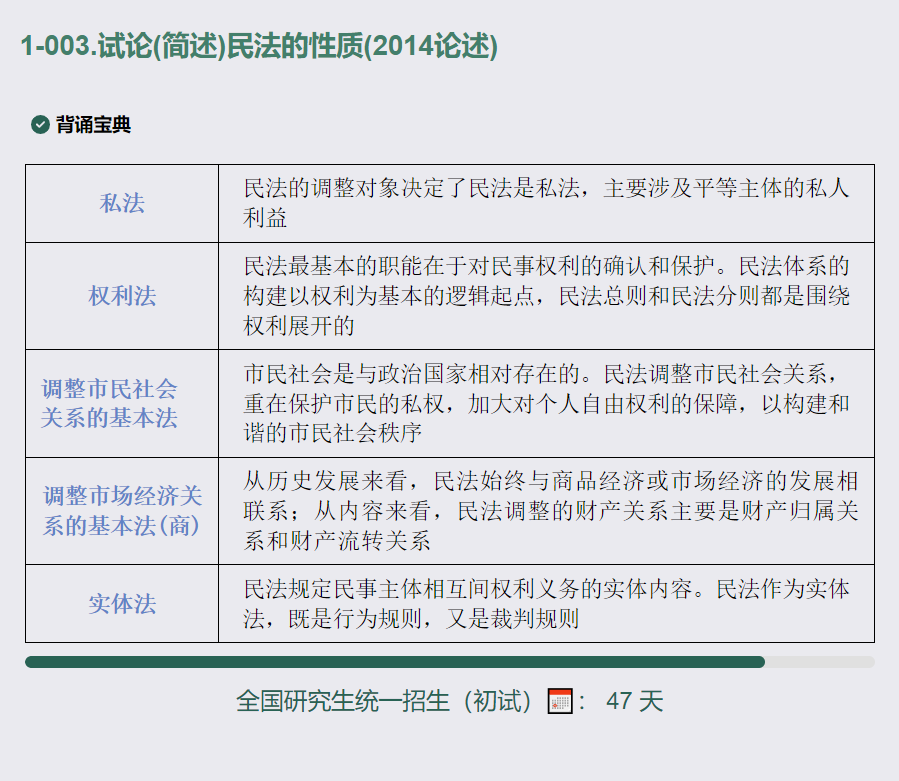Click the 47 天 countdown value
Viewport: 899px width, 781px height.
[635, 701]
